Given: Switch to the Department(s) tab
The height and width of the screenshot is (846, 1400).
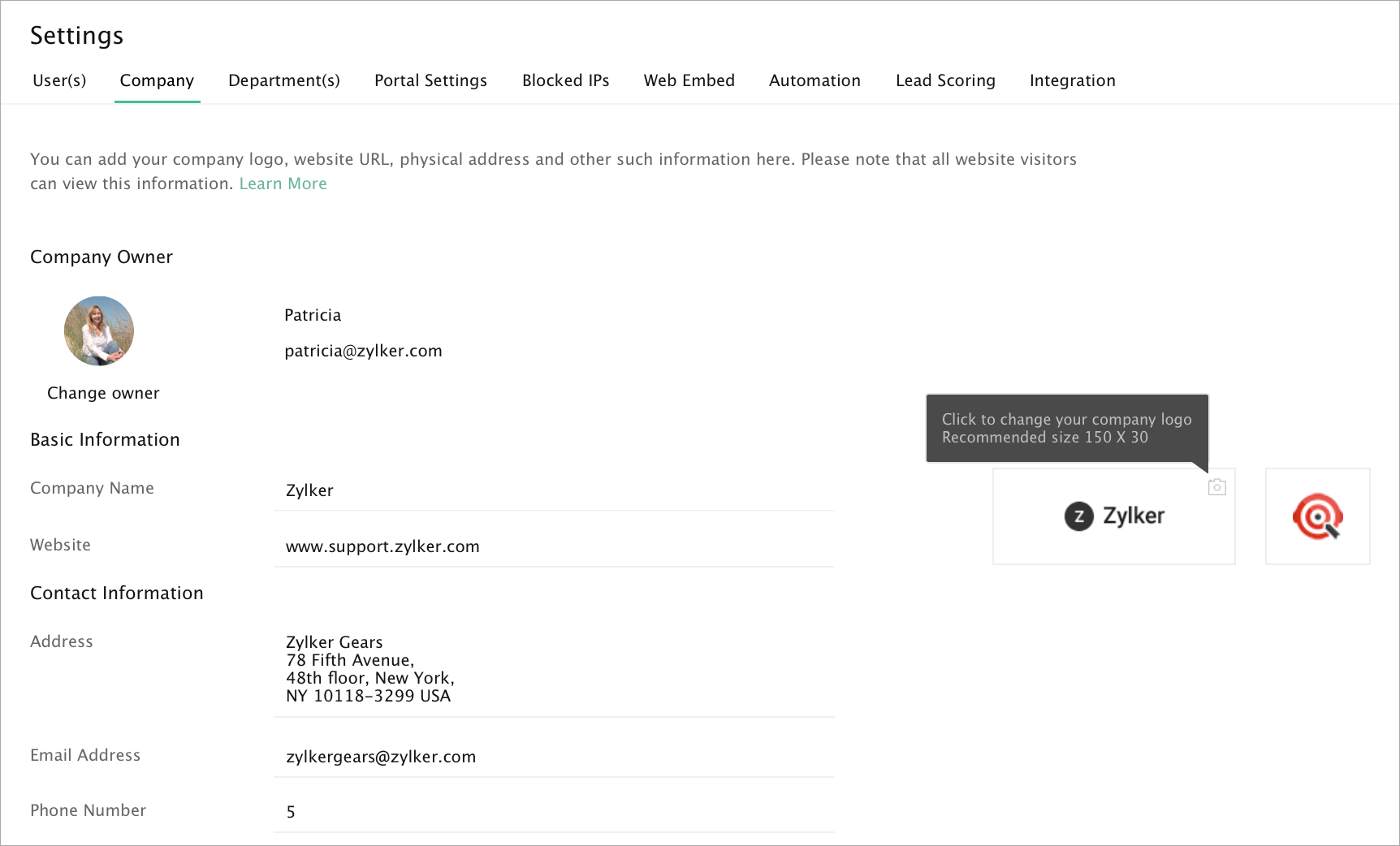Looking at the screenshot, I should tap(283, 80).
